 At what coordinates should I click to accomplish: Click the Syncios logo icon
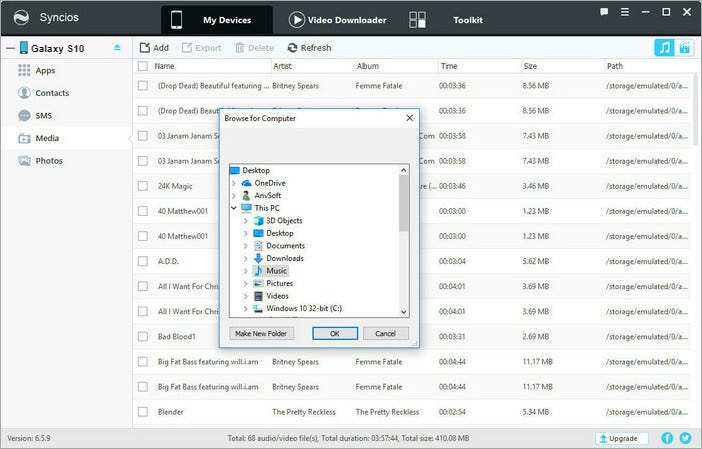point(21,18)
